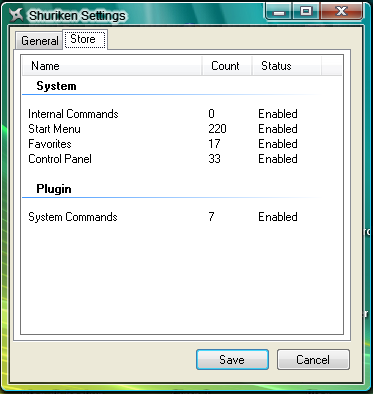The image size is (374, 395).
Task: Minimize the Shuriken Settings window
Action: pyautogui.click(x=279, y=12)
